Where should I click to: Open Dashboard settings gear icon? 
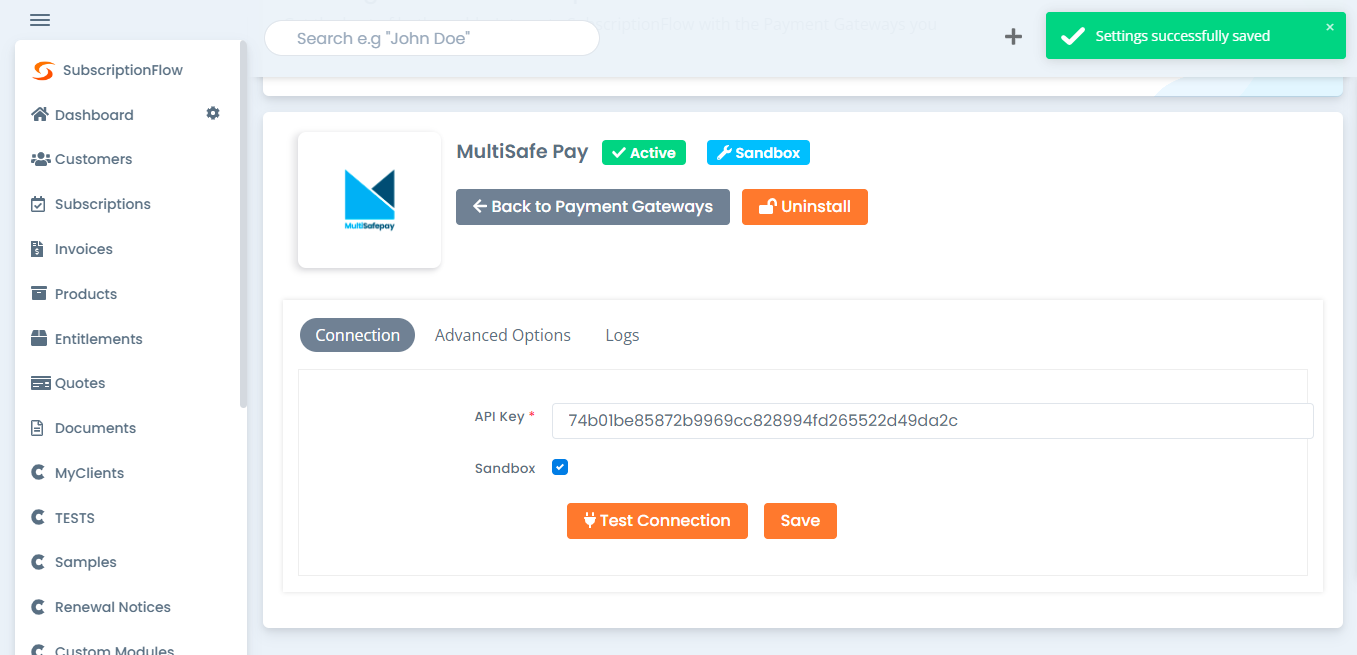[x=213, y=114]
